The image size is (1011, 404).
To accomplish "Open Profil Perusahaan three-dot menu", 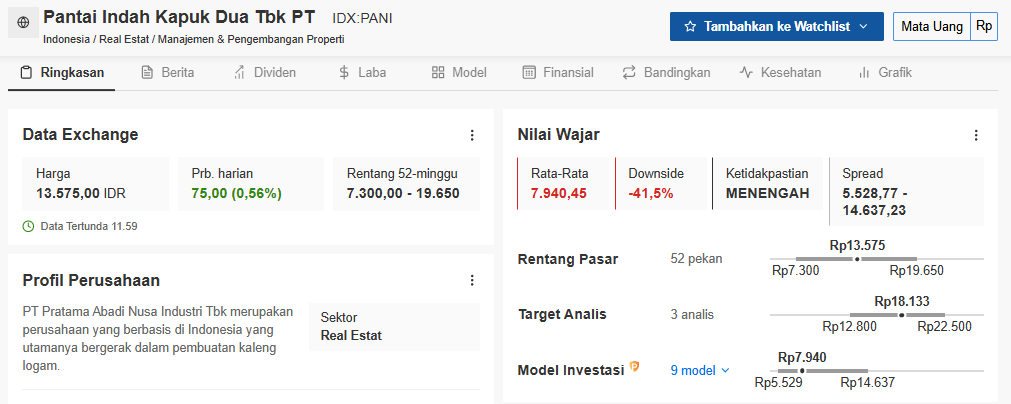I will (472, 280).
